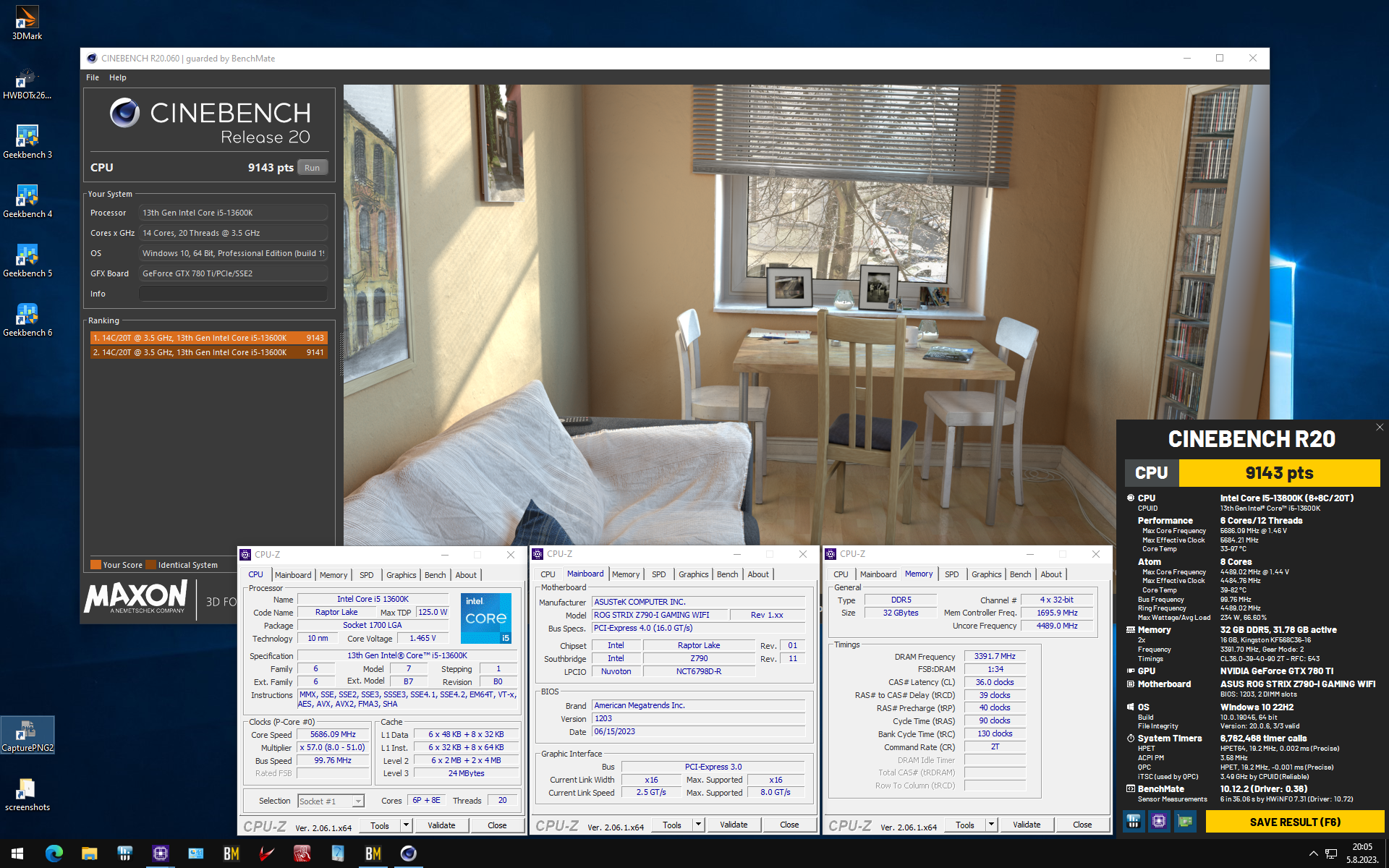Open Memory tab in left CPU-Z window
Viewport: 1389px width, 868px height.
[334, 575]
